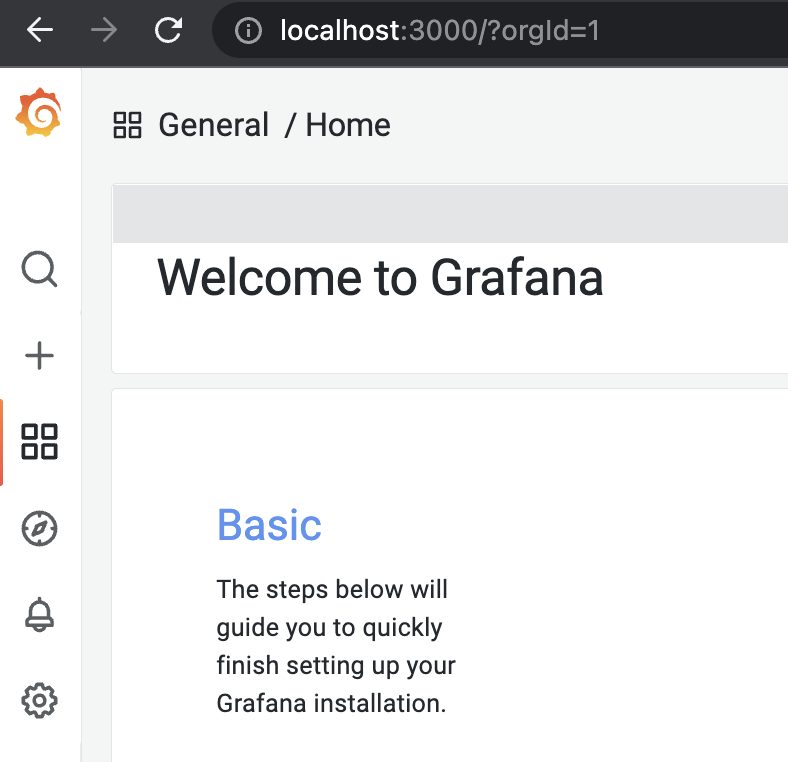
Task: Open Configuration gear icon in sidebar
Action: pos(39,701)
